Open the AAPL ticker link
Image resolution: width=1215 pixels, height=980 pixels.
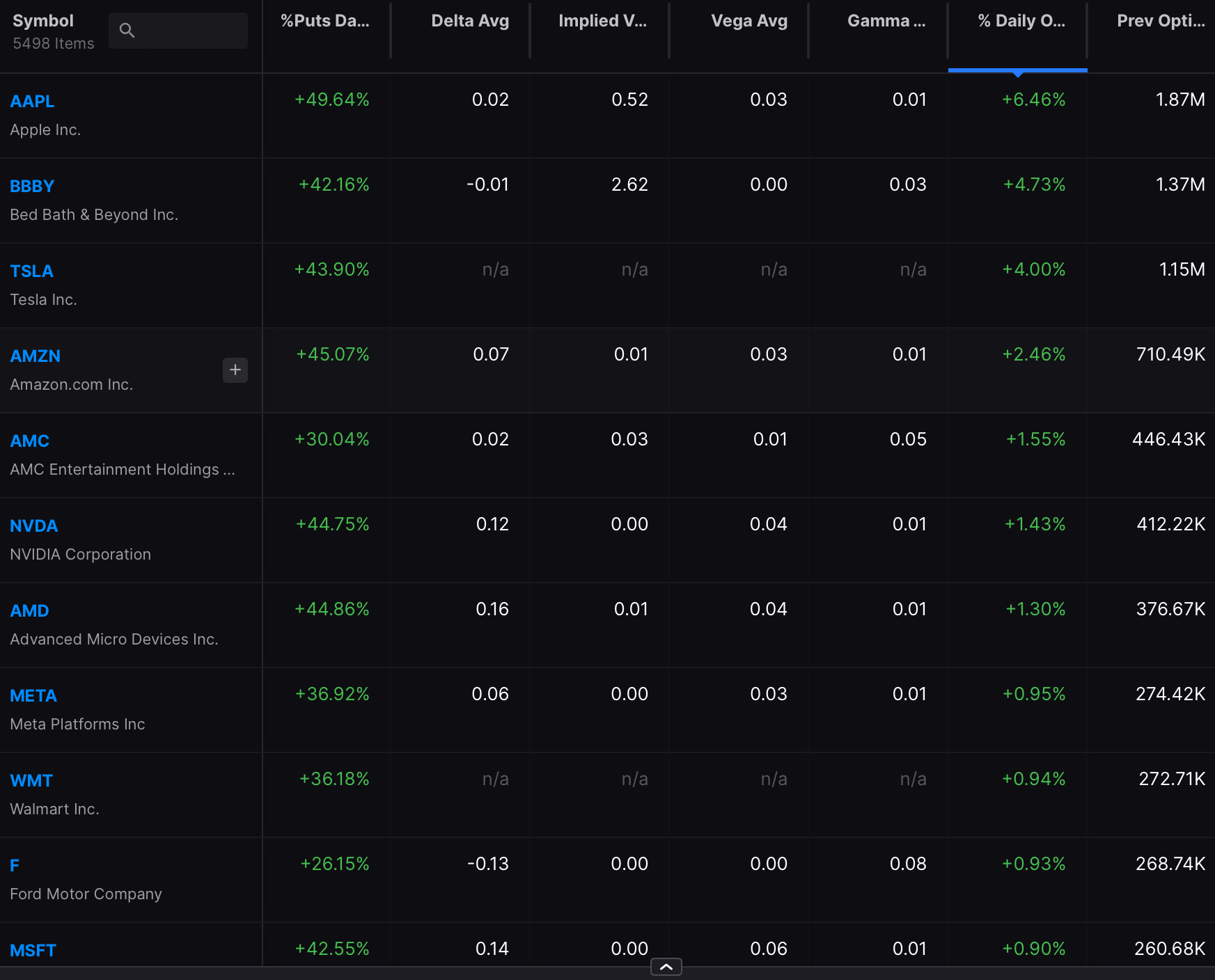pyautogui.click(x=32, y=101)
